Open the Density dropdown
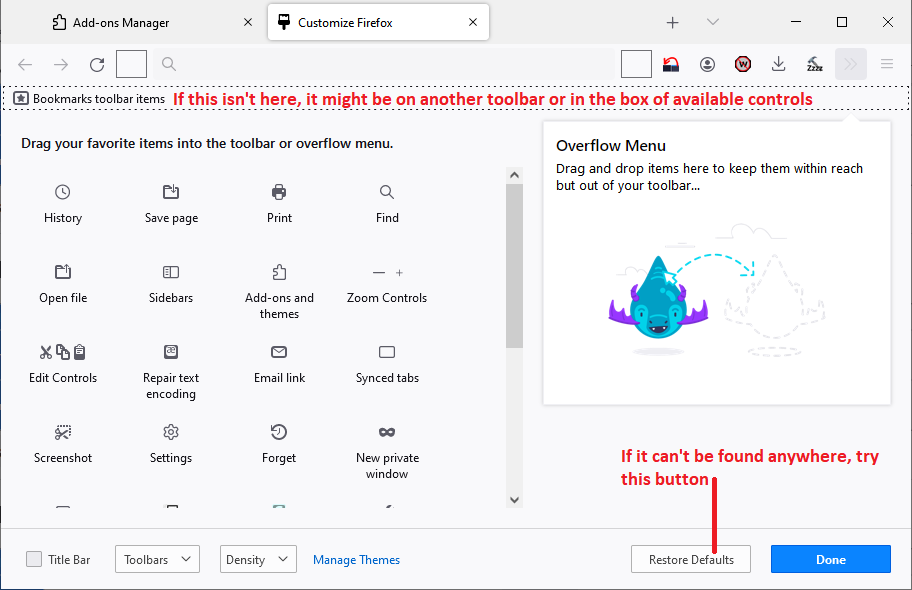Viewport: 912px width, 590px height. pos(258,559)
